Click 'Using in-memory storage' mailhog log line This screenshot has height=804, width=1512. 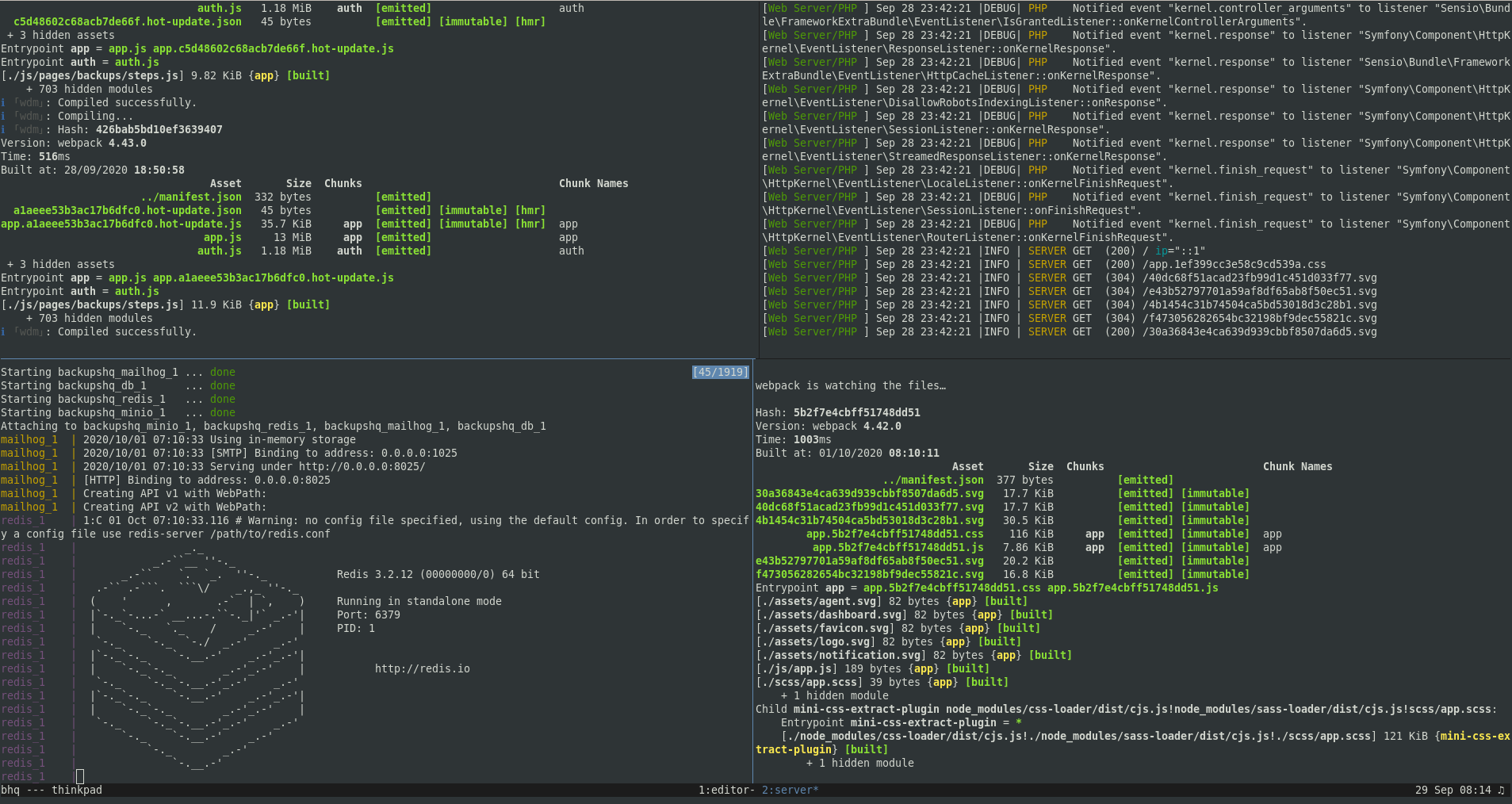(x=178, y=439)
